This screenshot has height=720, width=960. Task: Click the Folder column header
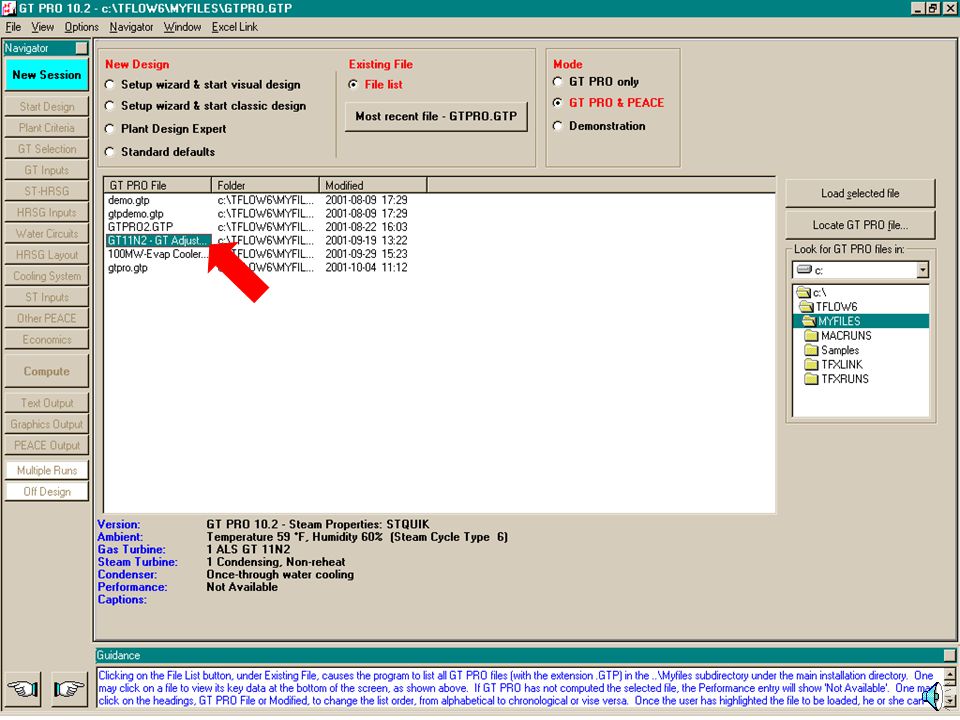tap(265, 185)
